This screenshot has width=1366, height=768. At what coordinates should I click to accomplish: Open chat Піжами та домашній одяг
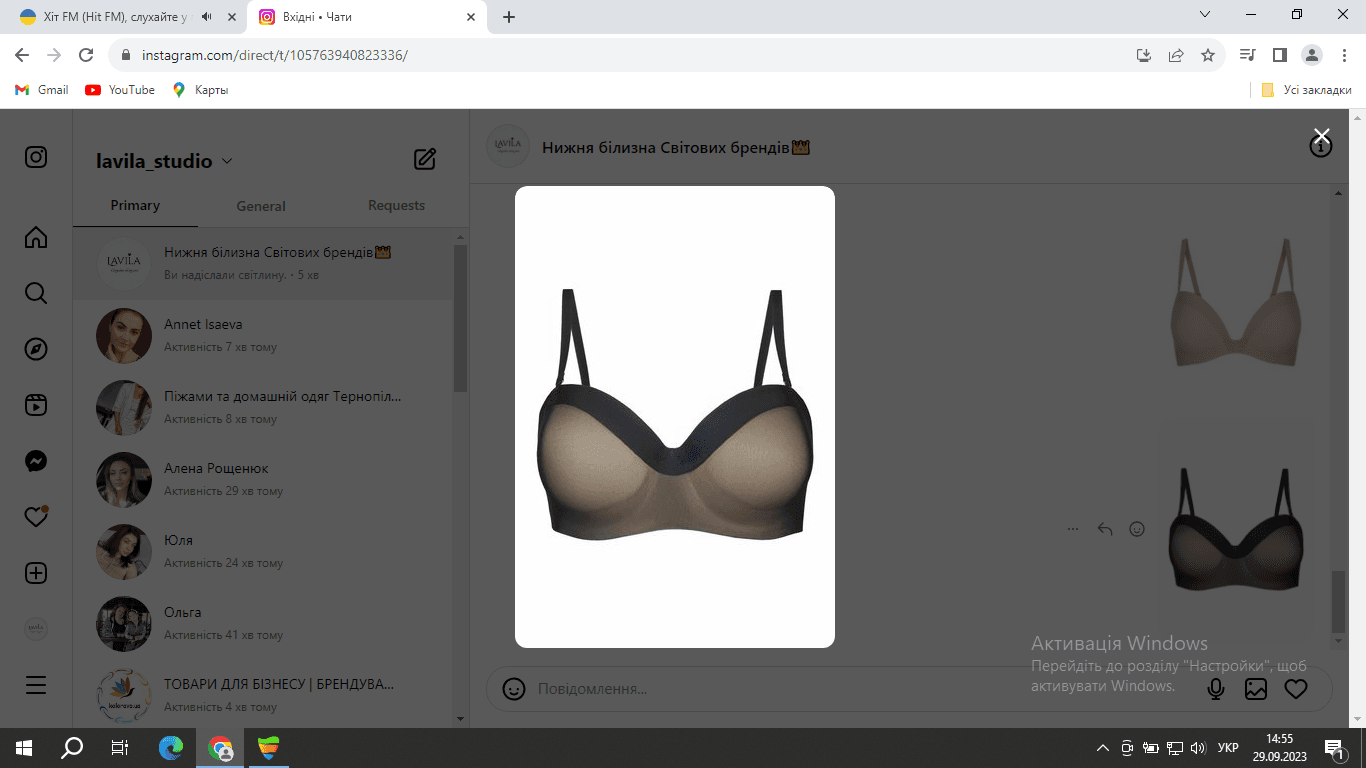pos(263,408)
